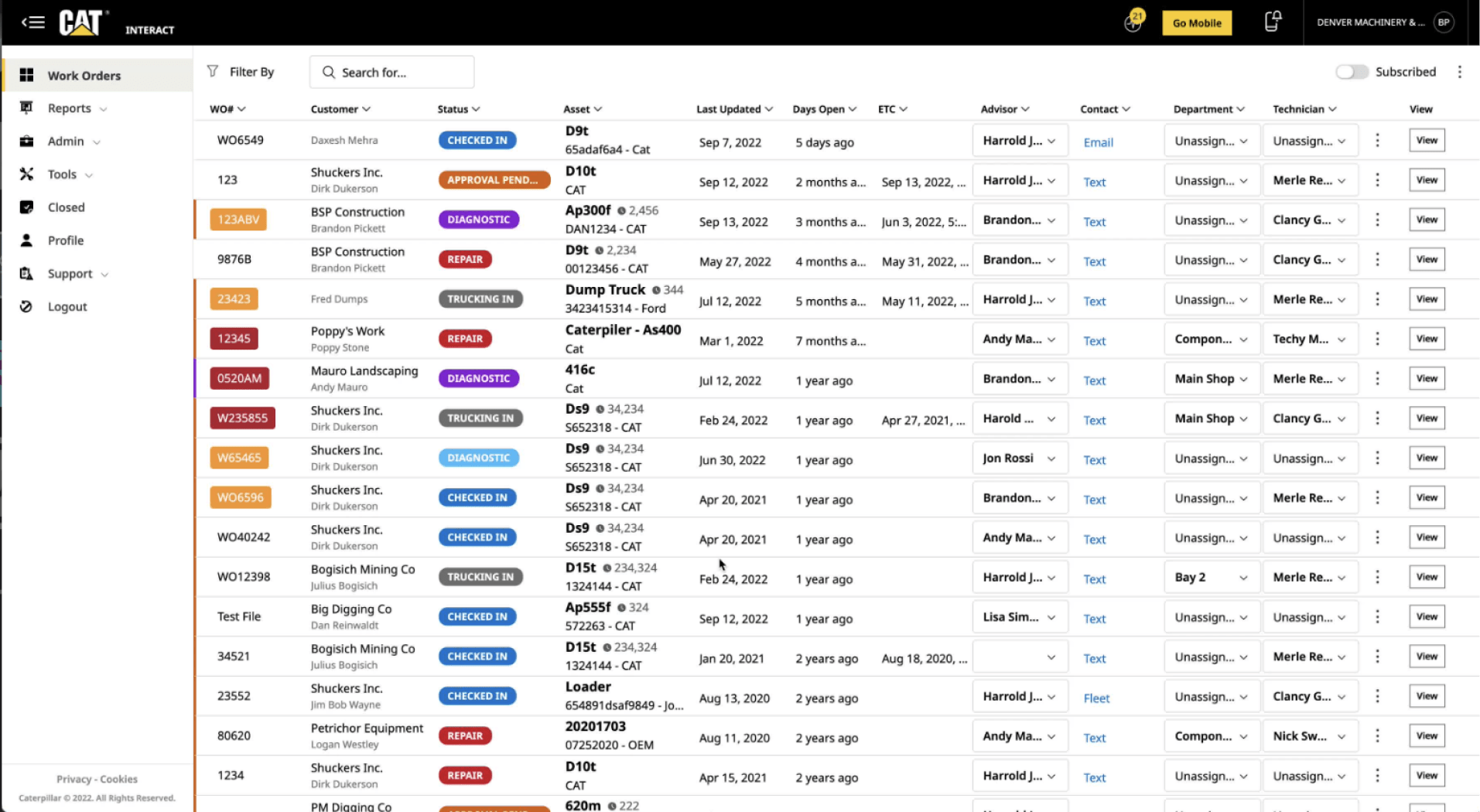
Task: Click the APPROVAL PEND... status badge for 123
Action: [x=494, y=180]
